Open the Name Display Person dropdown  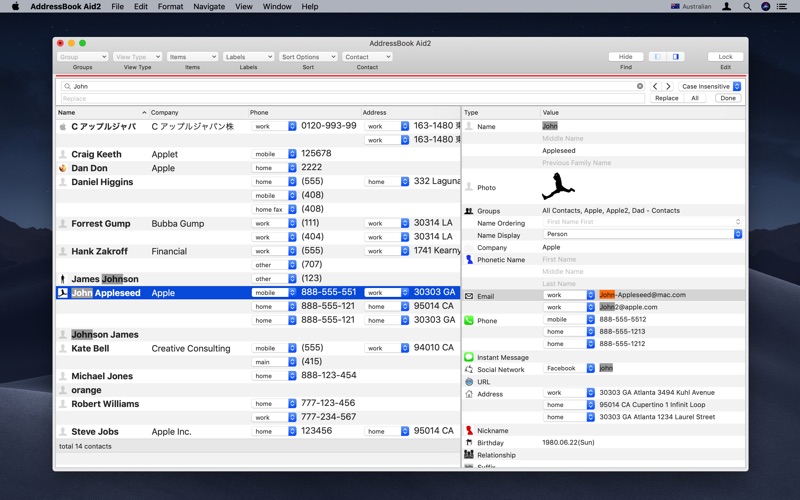tap(642, 234)
